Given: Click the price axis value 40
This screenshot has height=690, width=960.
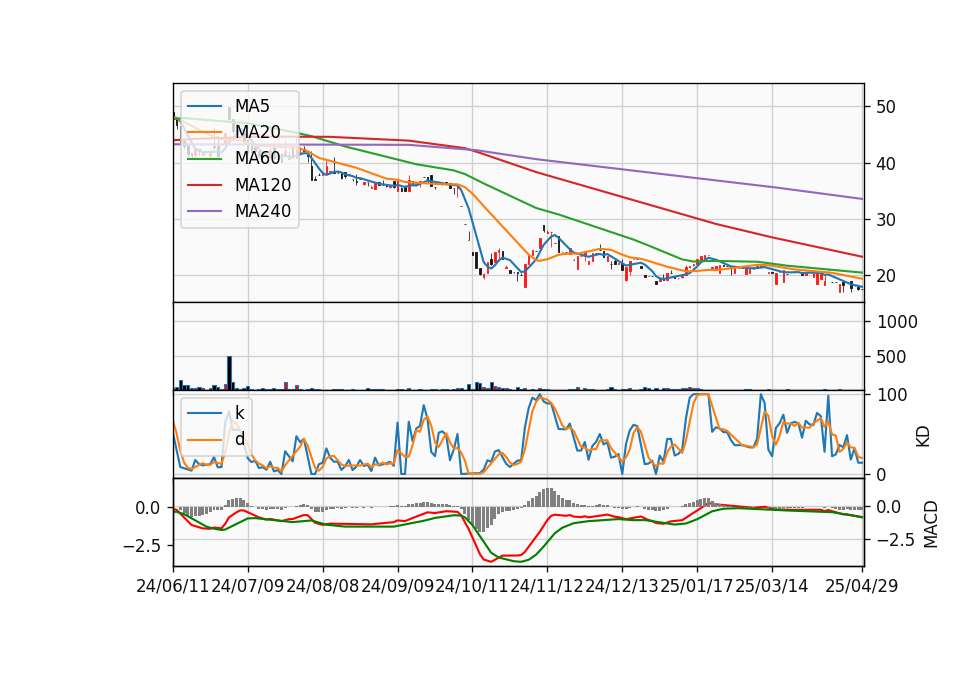Looking at the screenshot, I should click(886, 163).
